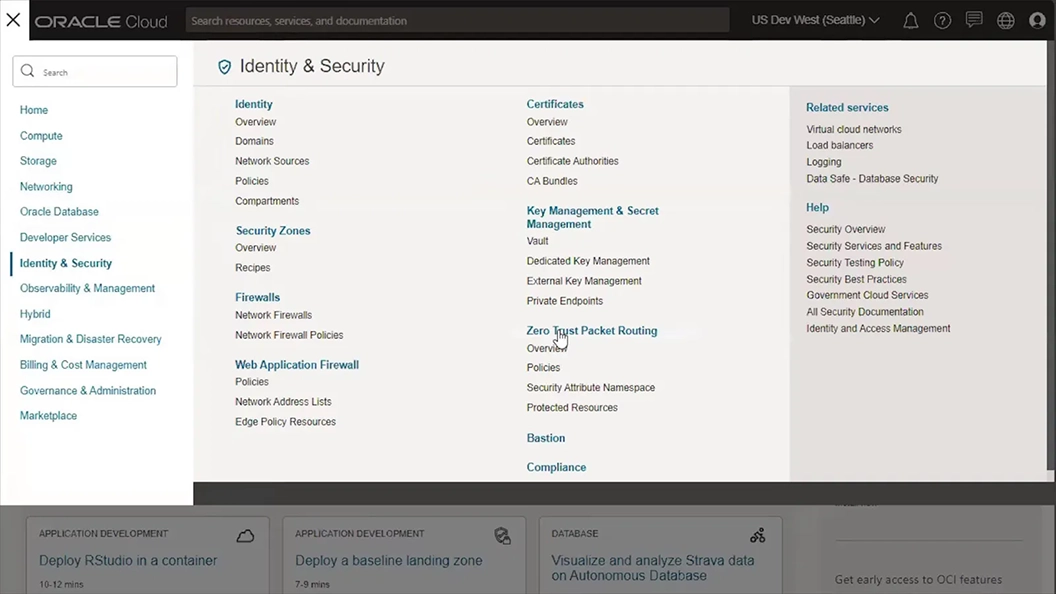Focus the navigation menu Search field

pos(95,71)
